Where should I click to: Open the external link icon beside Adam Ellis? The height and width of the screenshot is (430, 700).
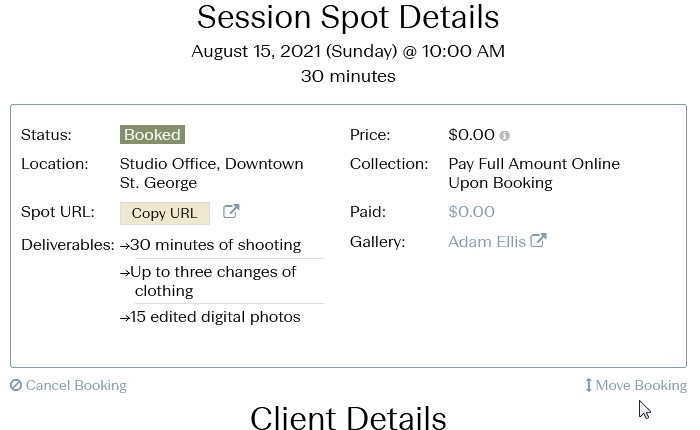(x=538, y=241)
